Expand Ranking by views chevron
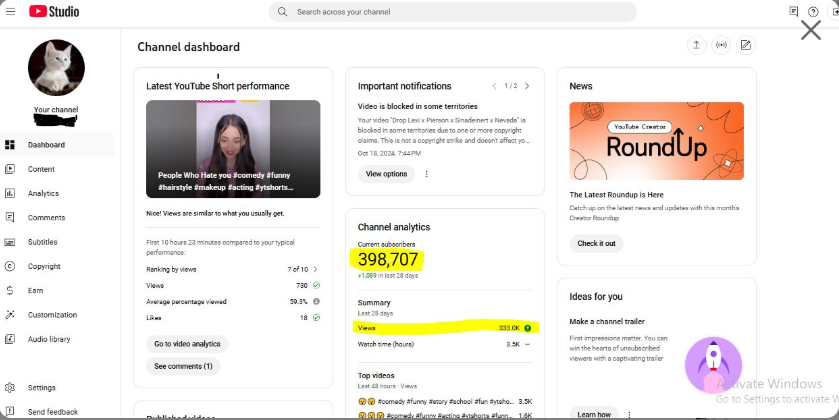Viewport: 839px width, 420px height. (315, 269)
